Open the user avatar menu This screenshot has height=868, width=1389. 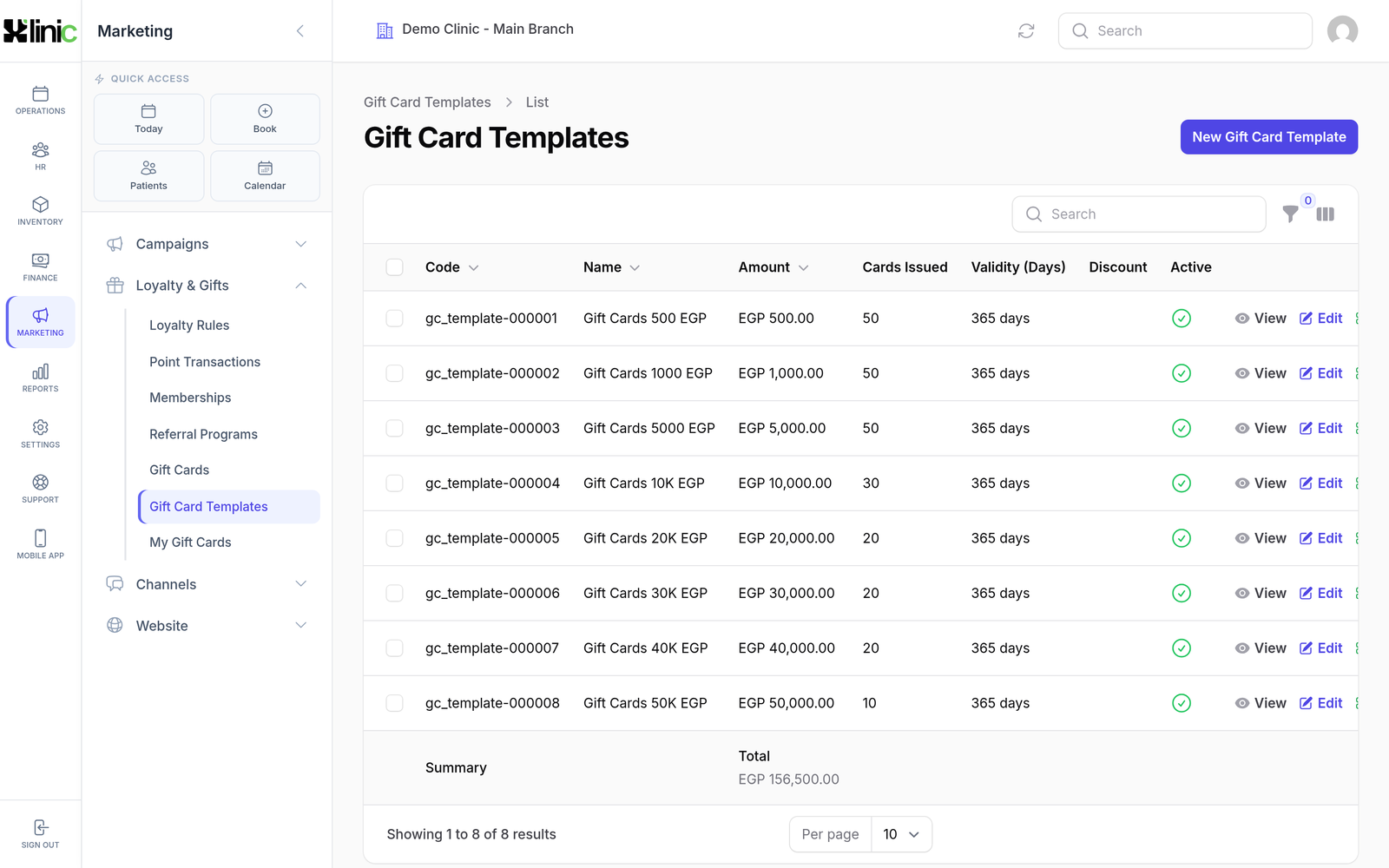(x=1342, y=31)
